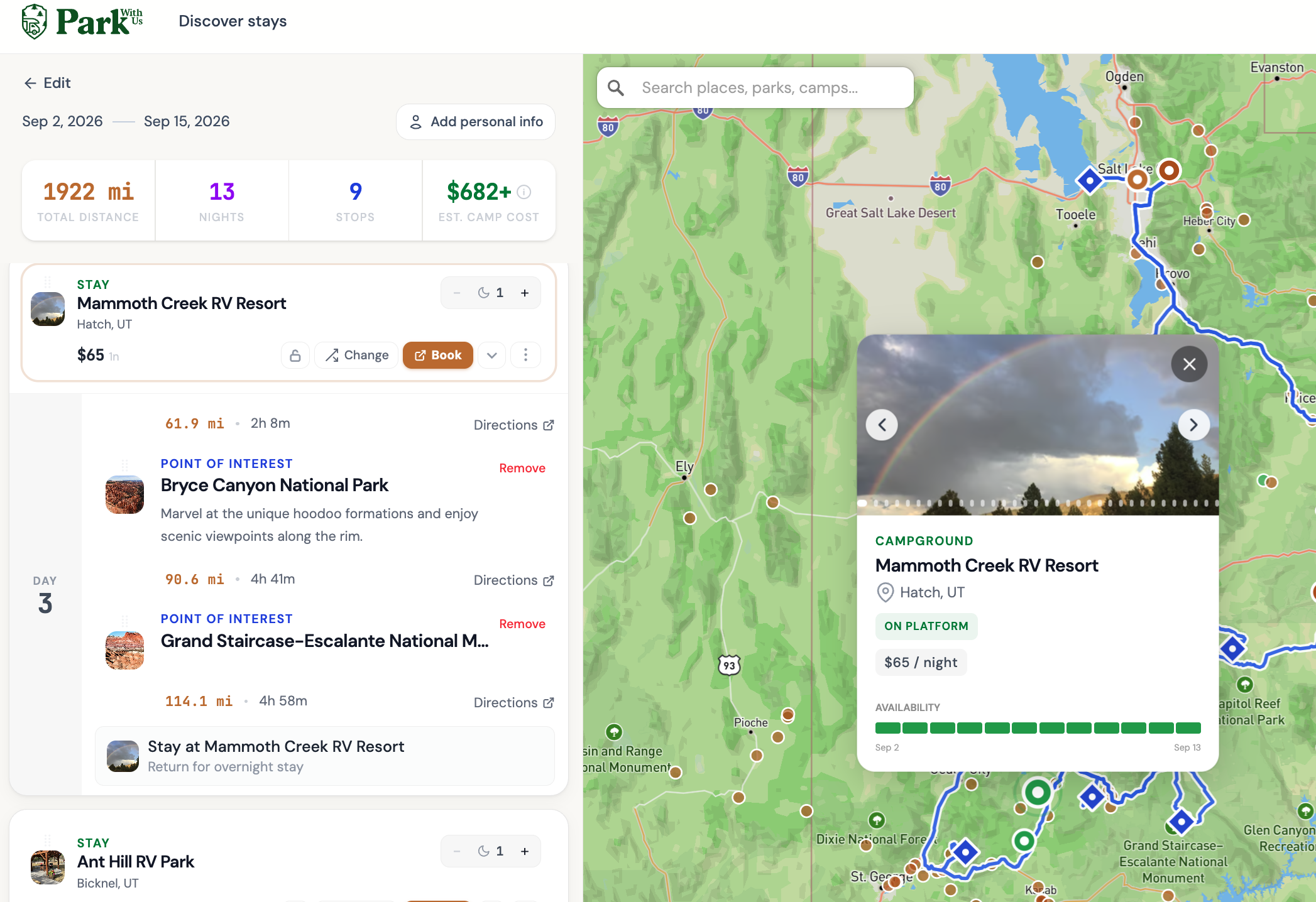Show previous campground photo
This screenshot has height=902, width=1316.
coord(882,425)
